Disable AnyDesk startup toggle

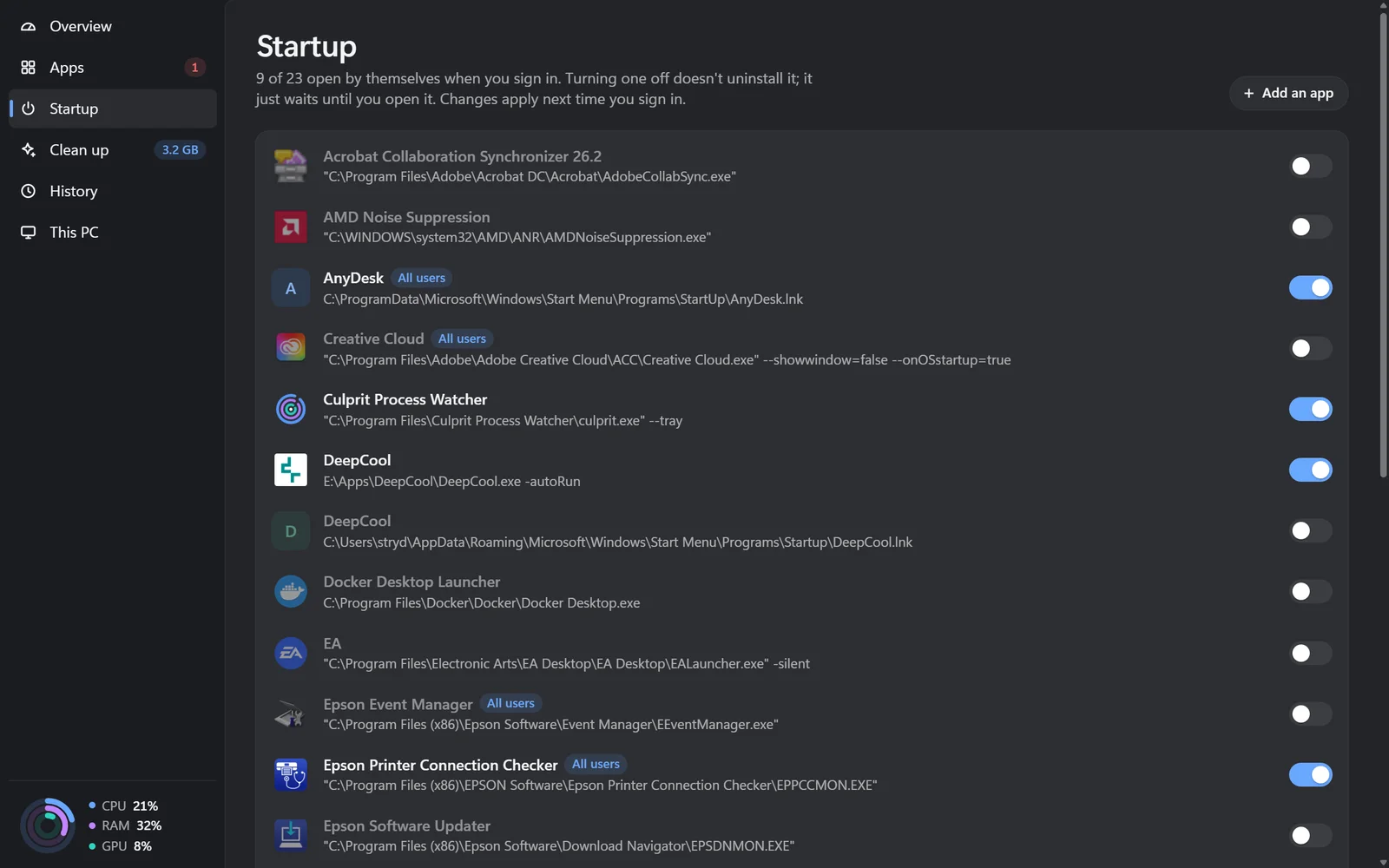point(1310,287)
